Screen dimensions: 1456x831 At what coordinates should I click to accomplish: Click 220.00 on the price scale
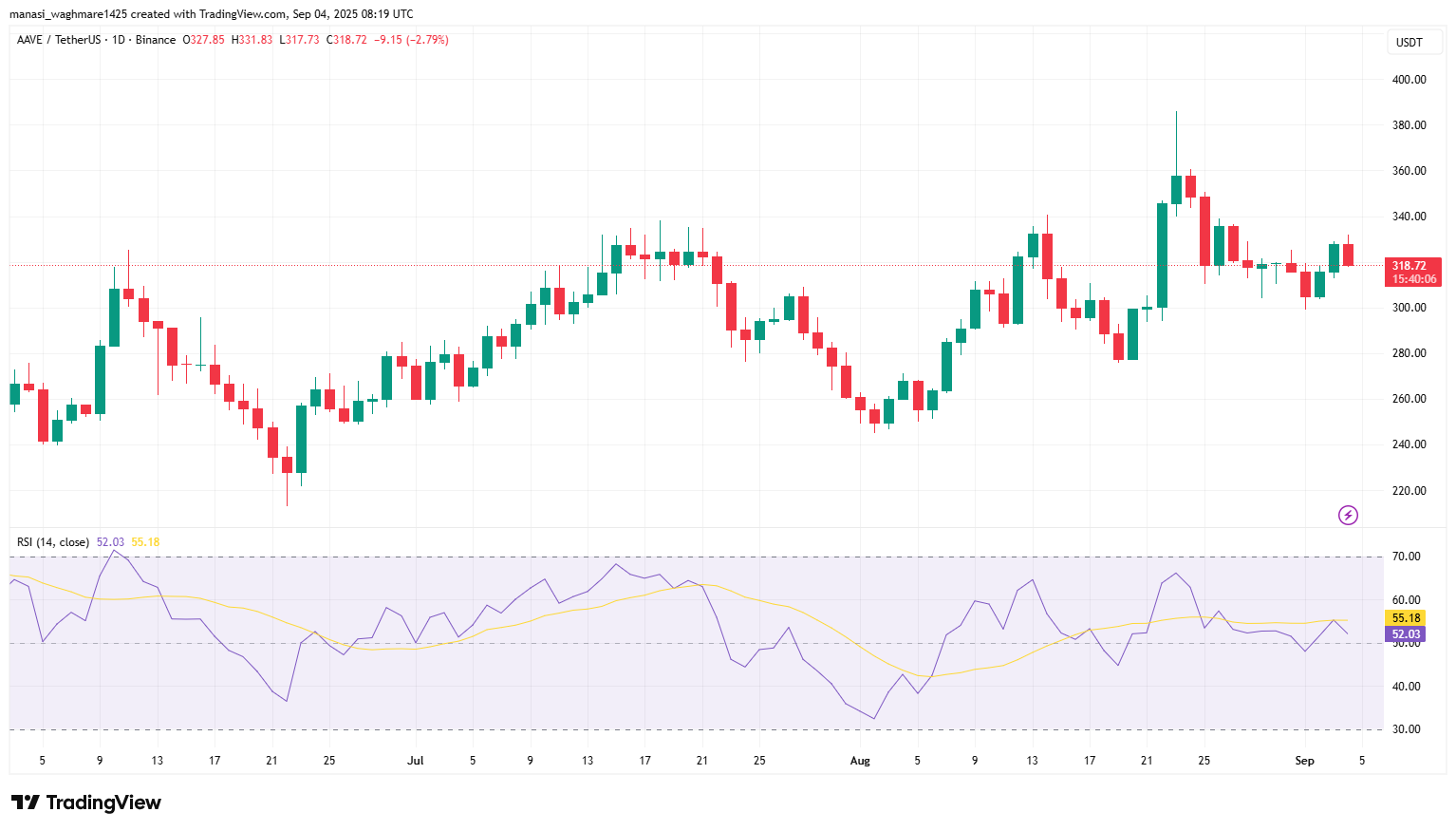(x=1409, y=491)
